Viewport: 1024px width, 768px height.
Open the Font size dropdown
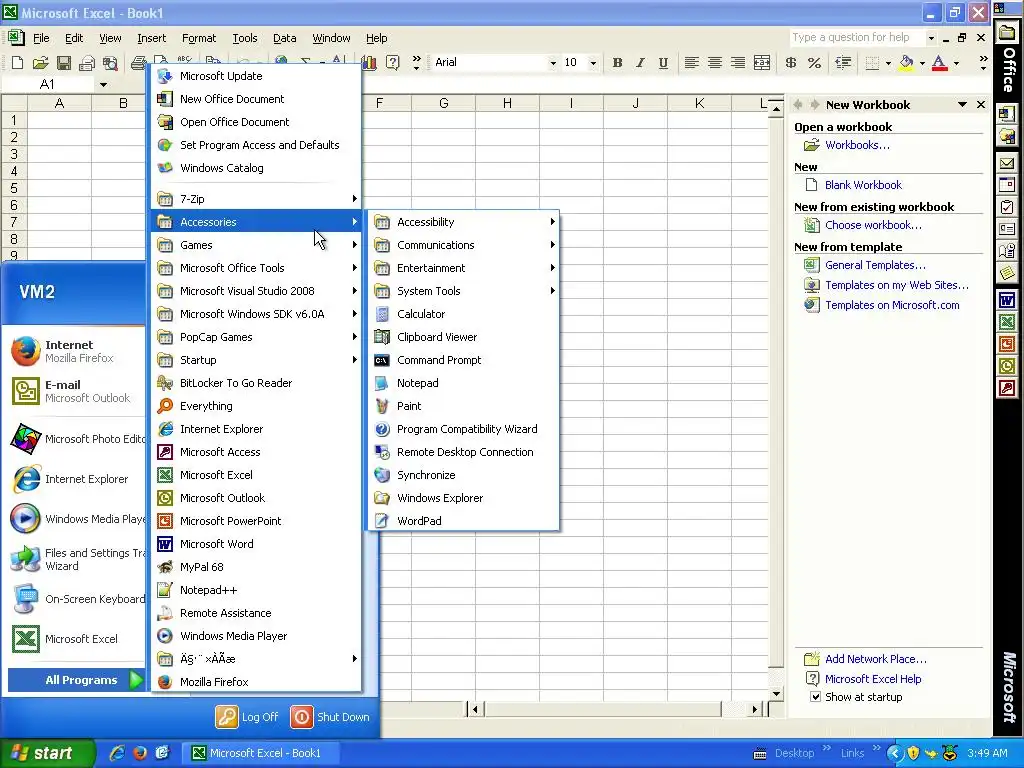tap(593, 63)
